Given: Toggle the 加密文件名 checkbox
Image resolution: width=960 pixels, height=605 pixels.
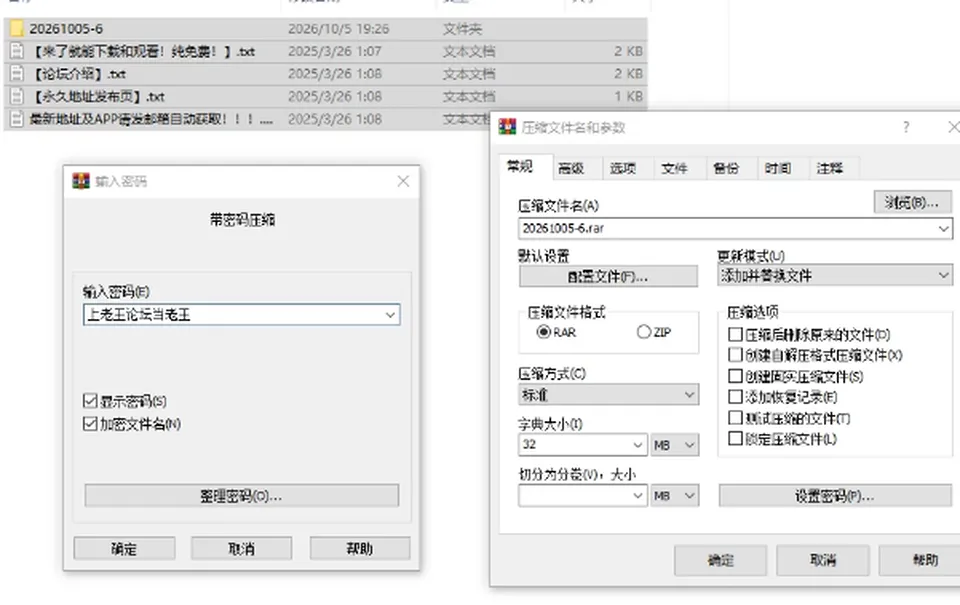Looking at the screenshot, I should 90,424.
